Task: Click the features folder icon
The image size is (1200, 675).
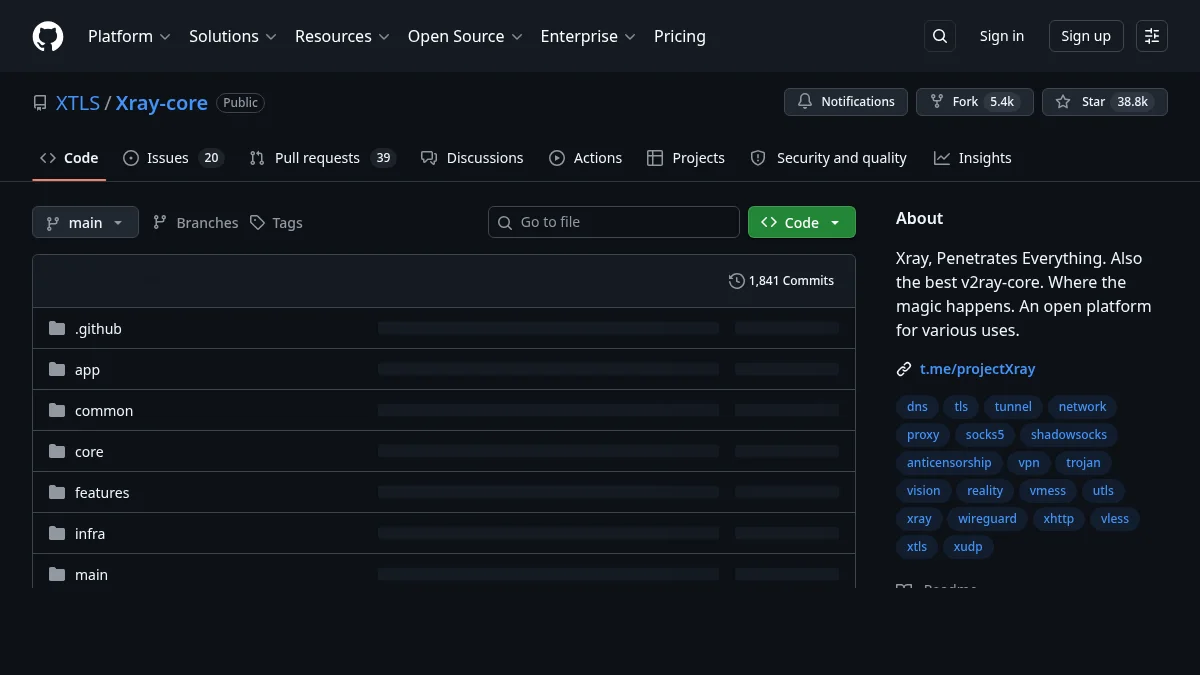Action: coord(57,493)
